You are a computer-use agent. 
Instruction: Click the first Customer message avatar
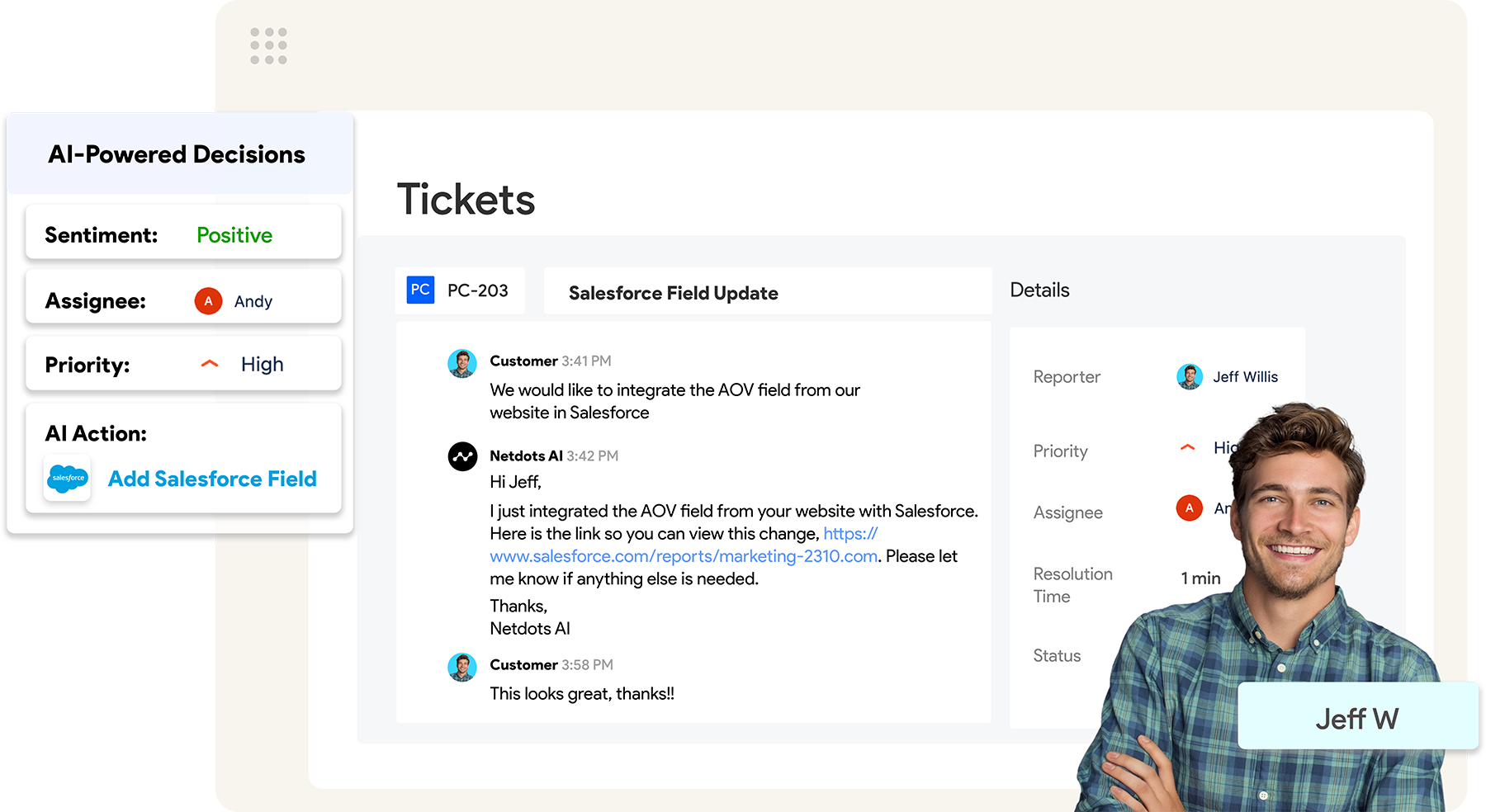click(x=462, y=363)
